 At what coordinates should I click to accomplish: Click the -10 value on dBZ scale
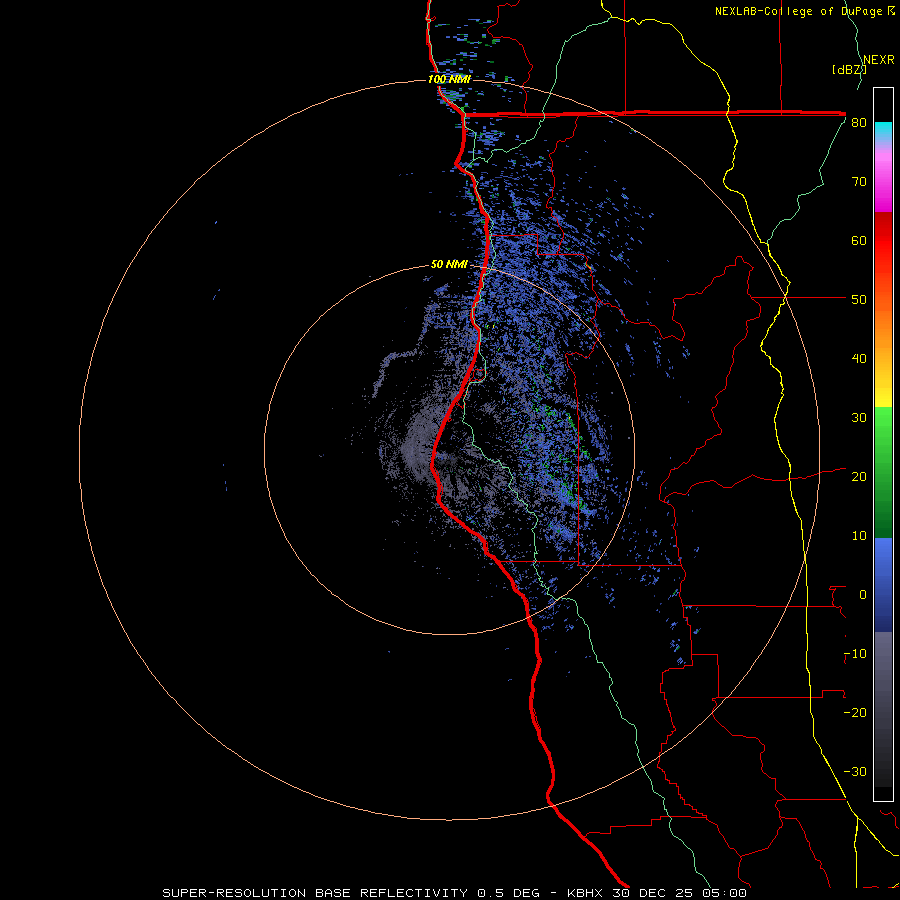click(x=855, y=654)
